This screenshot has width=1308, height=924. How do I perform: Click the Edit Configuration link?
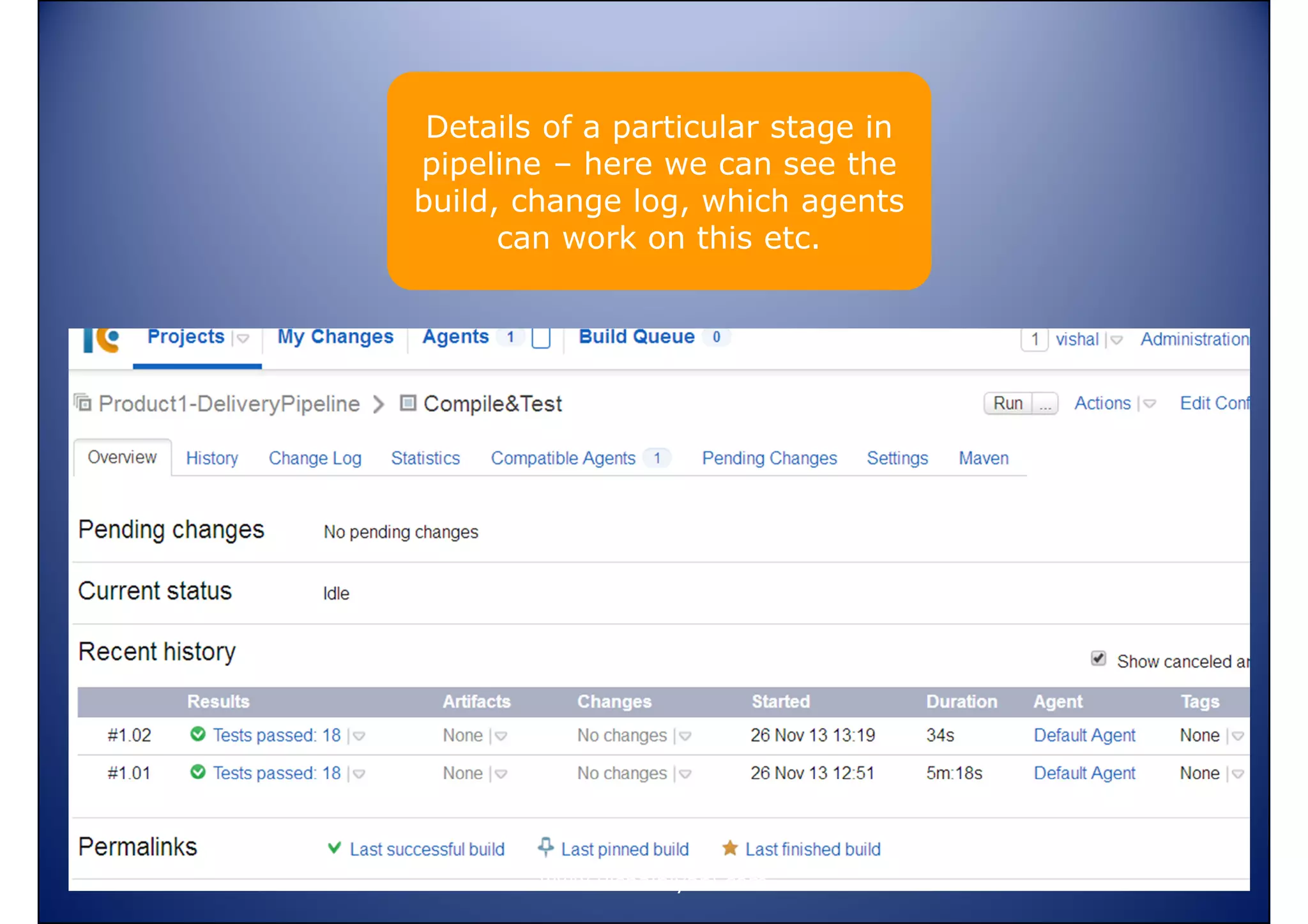click(x=1215, y=403)
